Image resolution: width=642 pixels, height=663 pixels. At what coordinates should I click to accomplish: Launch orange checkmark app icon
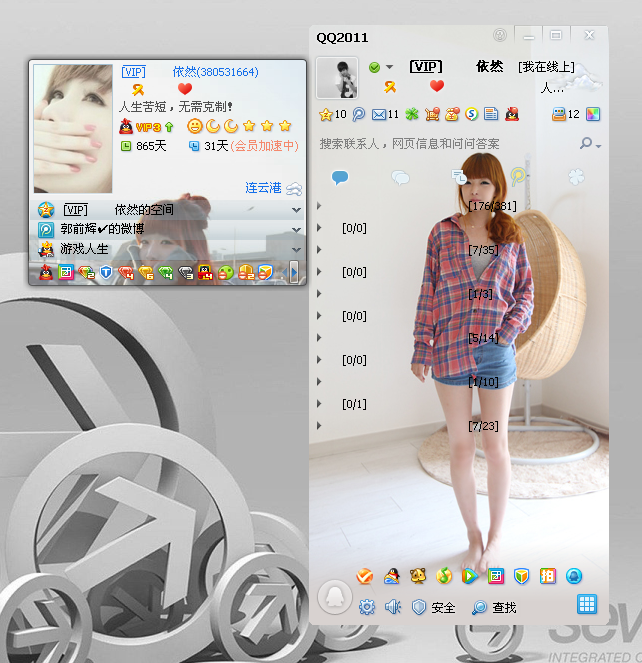coord(365,576)
